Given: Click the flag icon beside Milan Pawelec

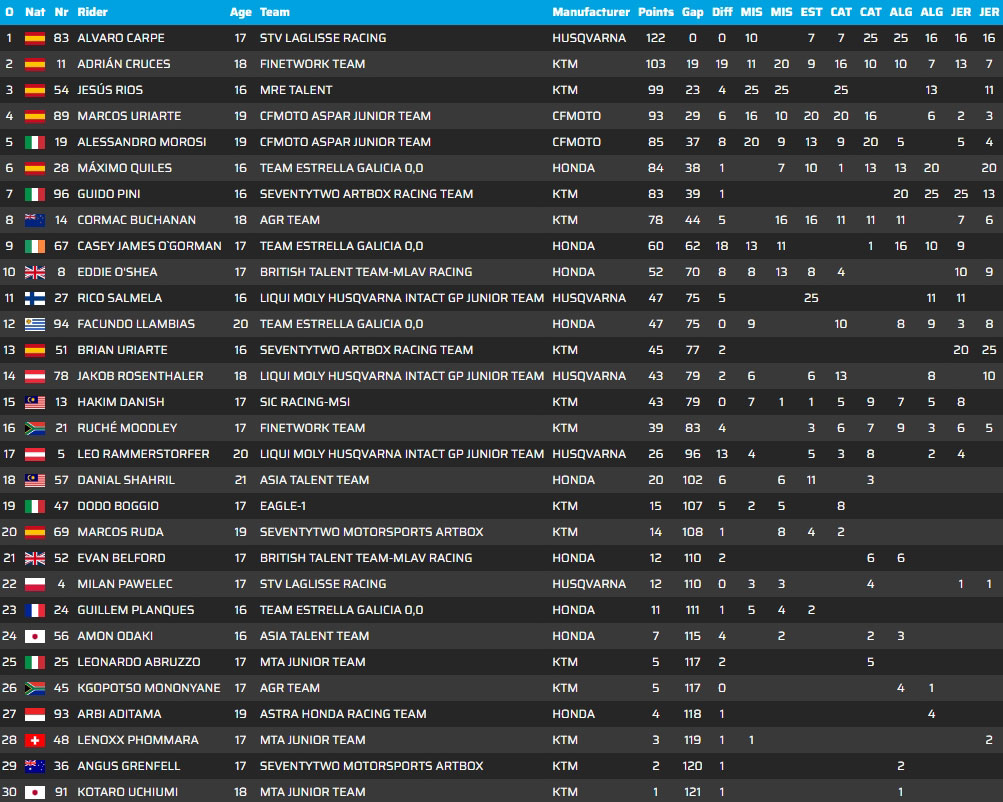Looking at the screenshot, I should click(35, 584).
